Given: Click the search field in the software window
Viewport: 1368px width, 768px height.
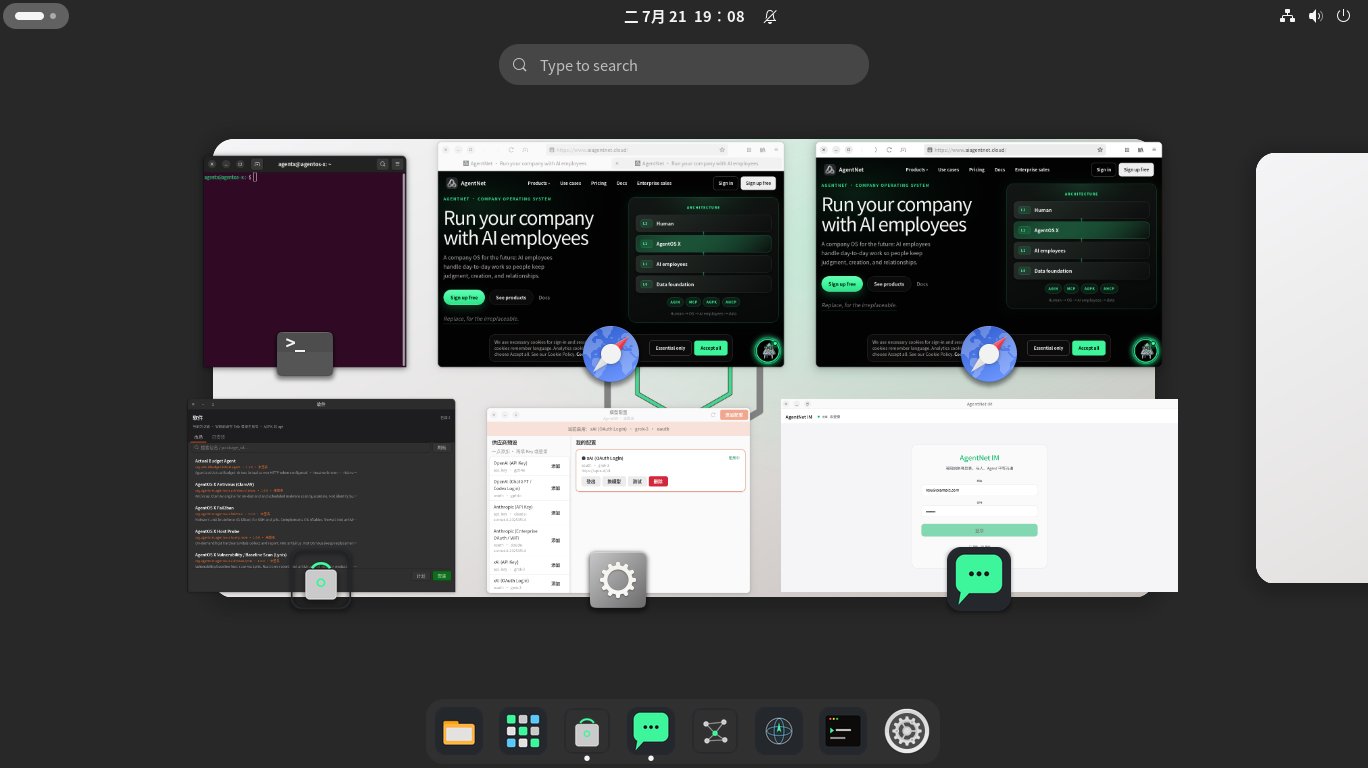Looking at the screenshot, I should point(312,447).
